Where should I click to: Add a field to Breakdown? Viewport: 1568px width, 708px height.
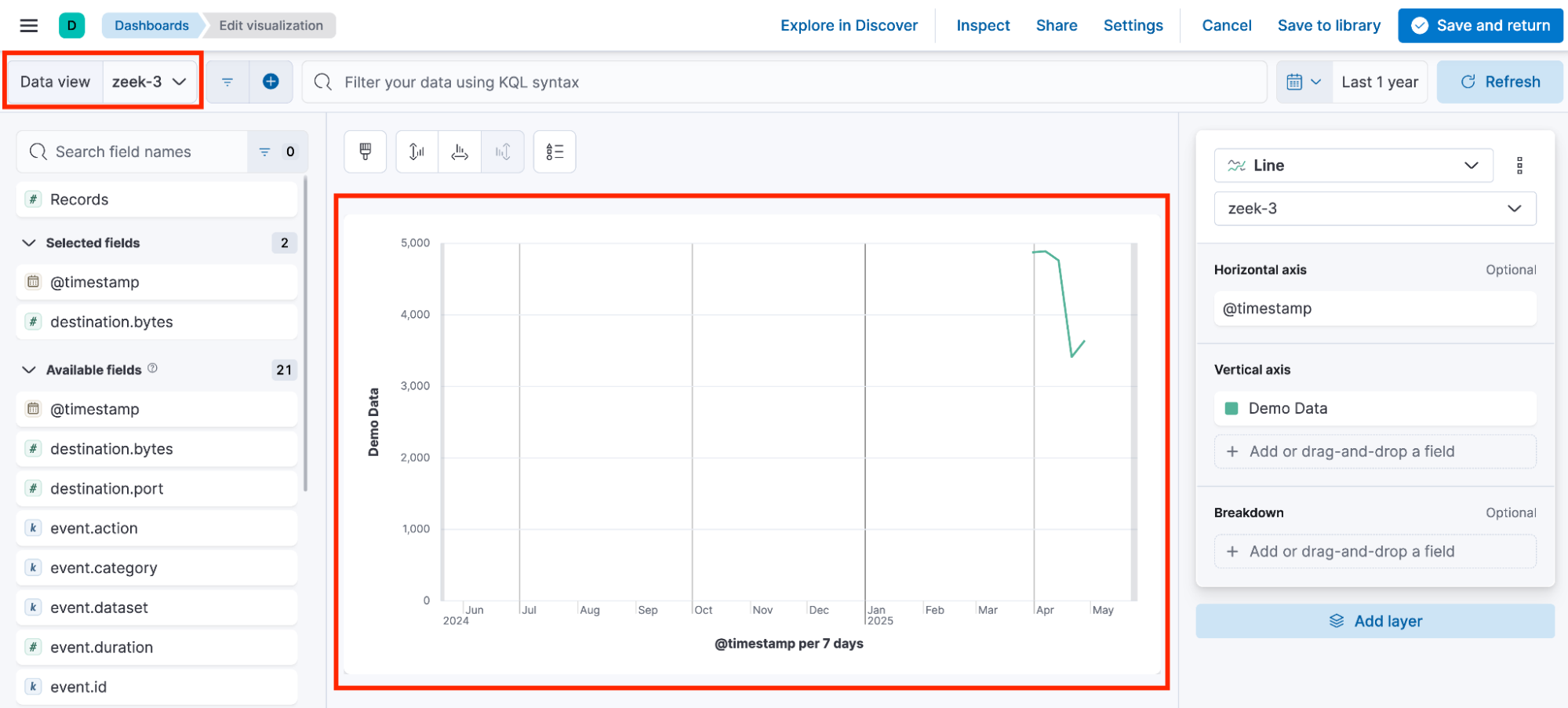(x=1374, y=551)
